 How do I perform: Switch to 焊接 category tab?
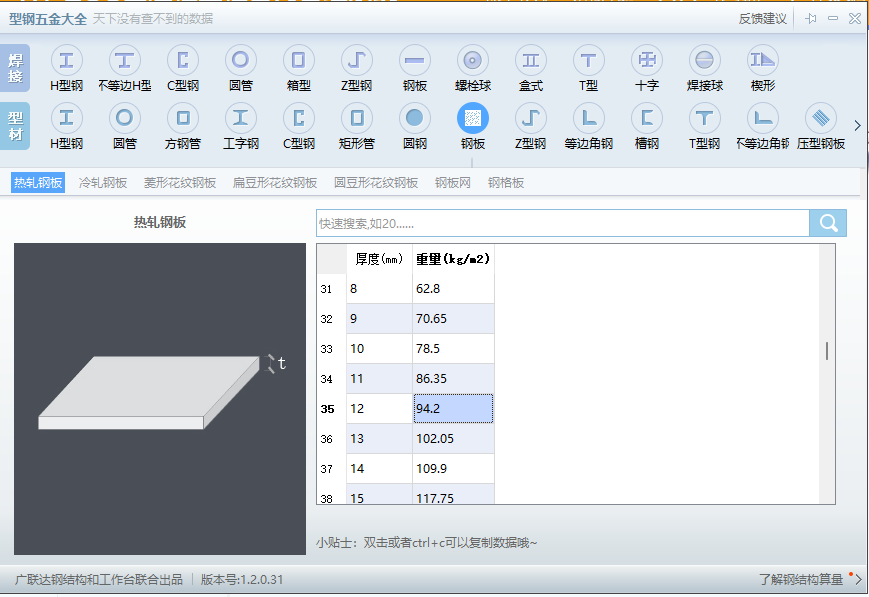coord(15,68)
